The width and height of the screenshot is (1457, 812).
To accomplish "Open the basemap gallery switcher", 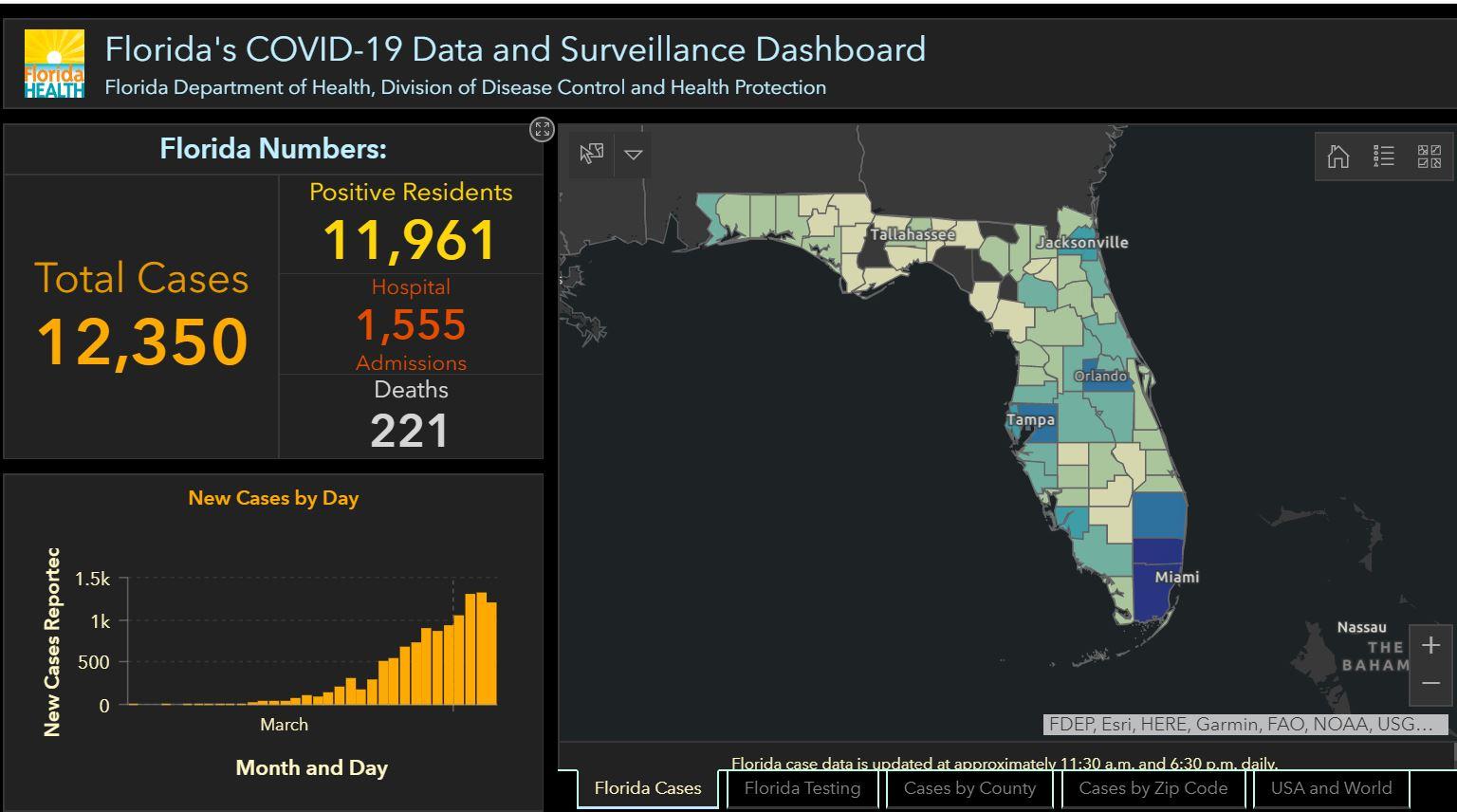I will coord(1429,157).
